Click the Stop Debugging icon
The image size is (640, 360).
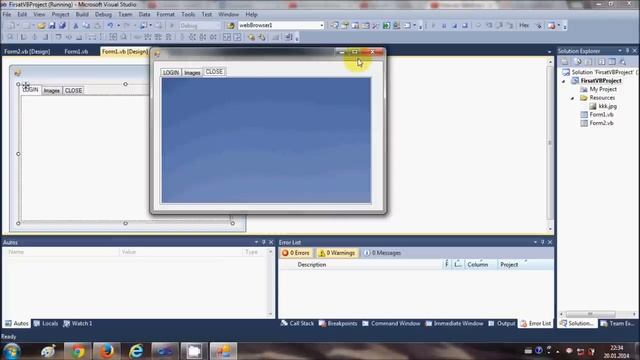pyautogui.click(x=454, y=26)
